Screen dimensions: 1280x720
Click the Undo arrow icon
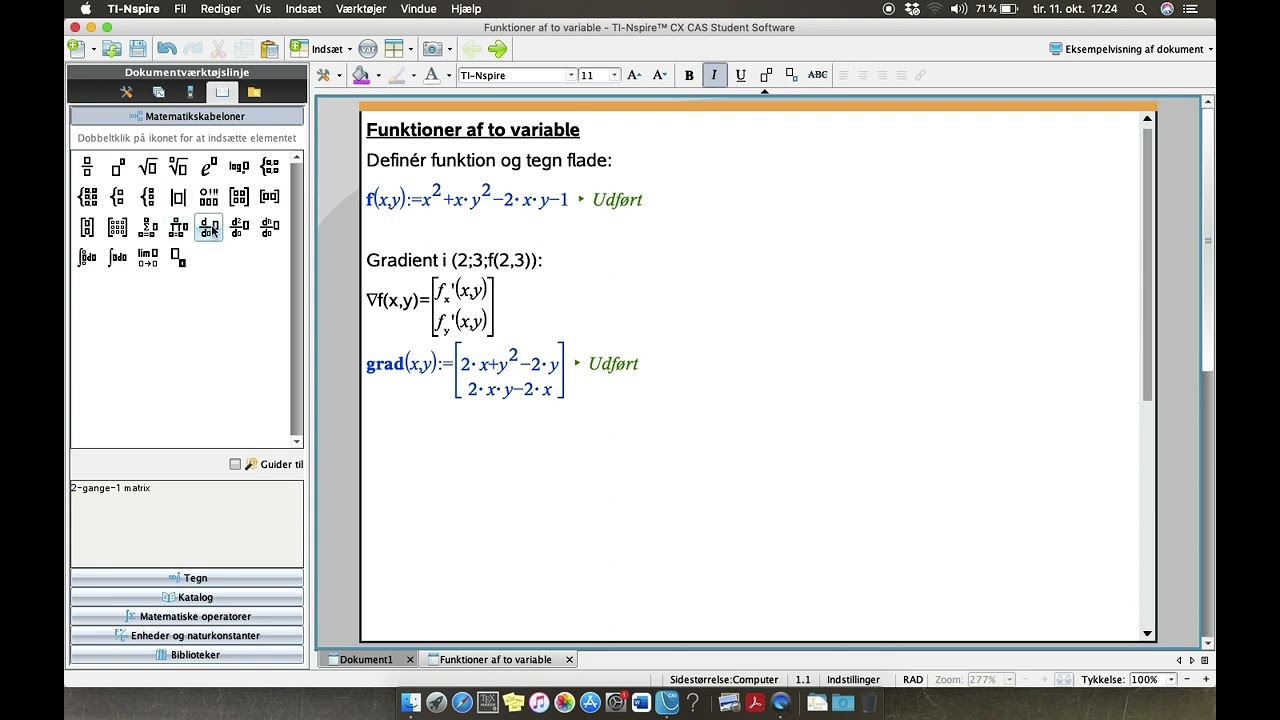[x=166, y=49]
